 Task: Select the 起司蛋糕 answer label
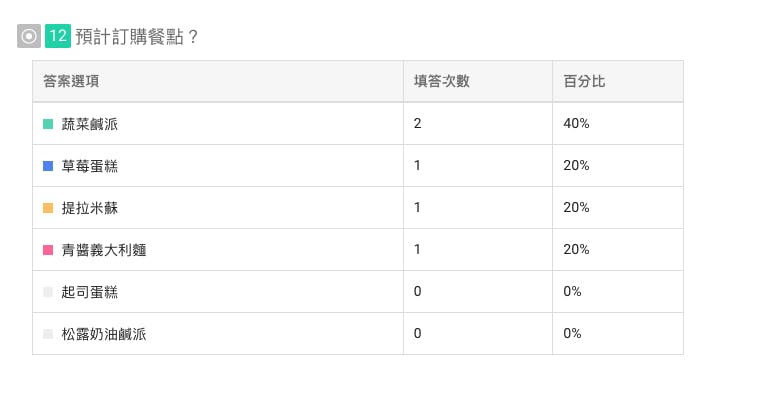tap(90, 292)
